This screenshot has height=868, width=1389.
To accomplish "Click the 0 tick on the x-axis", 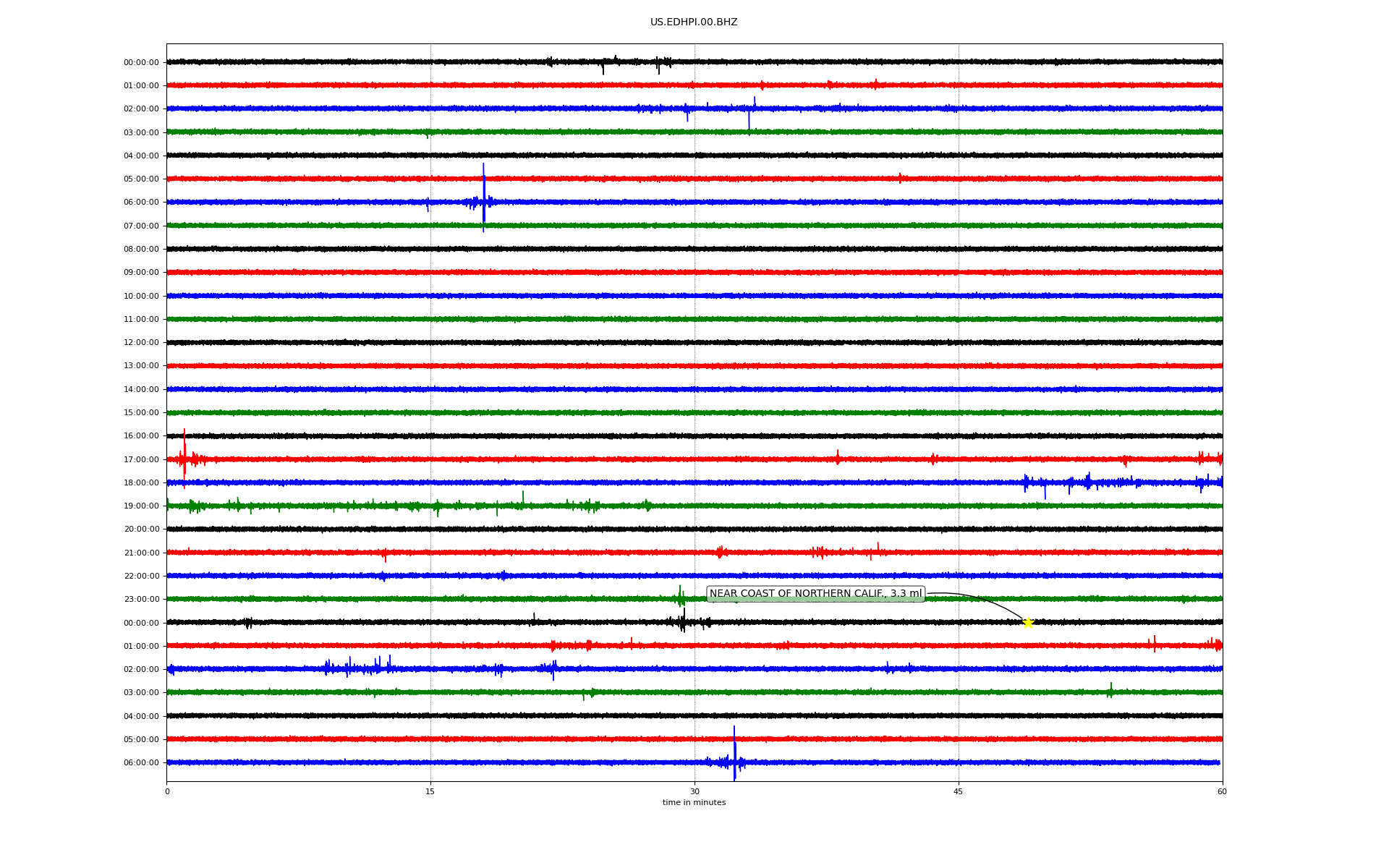I will (167, 791).
